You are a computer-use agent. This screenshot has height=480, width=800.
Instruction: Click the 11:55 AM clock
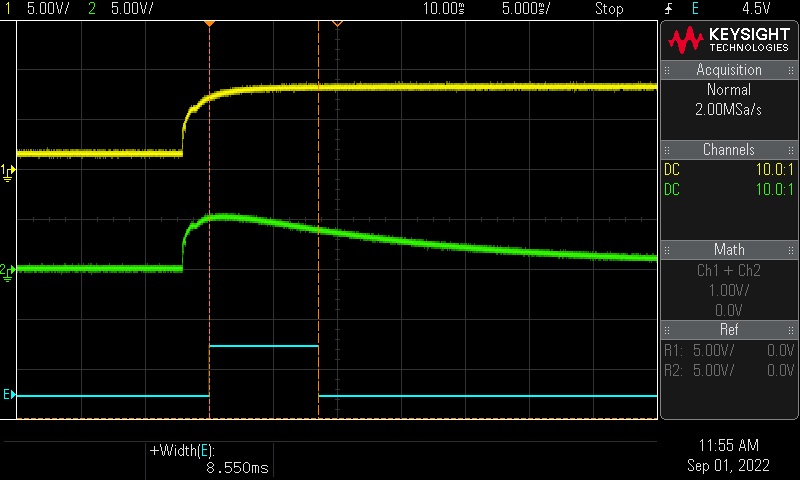click(x=728, y=445)
